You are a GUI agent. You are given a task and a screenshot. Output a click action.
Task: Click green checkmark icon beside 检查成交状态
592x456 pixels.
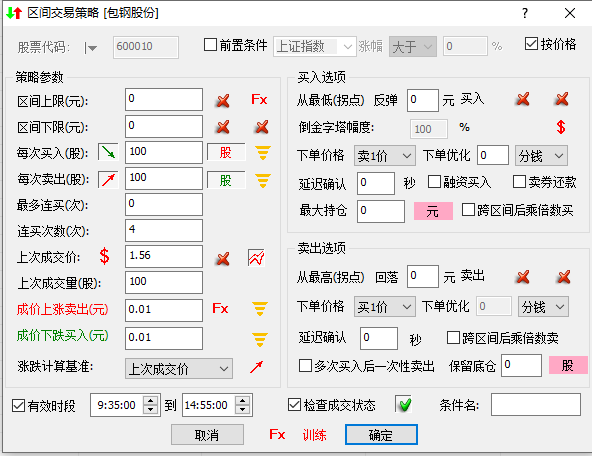point(404,405)
